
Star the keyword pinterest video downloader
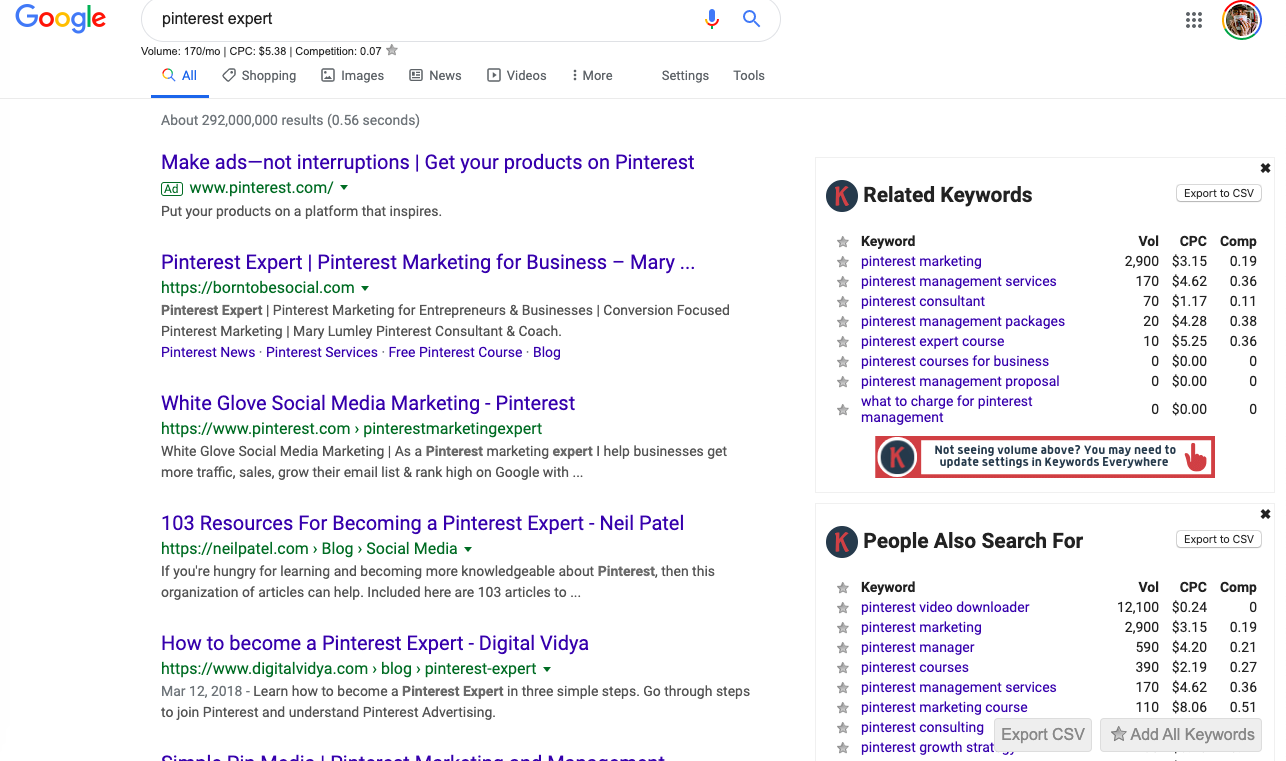click(x=842, y=607)
